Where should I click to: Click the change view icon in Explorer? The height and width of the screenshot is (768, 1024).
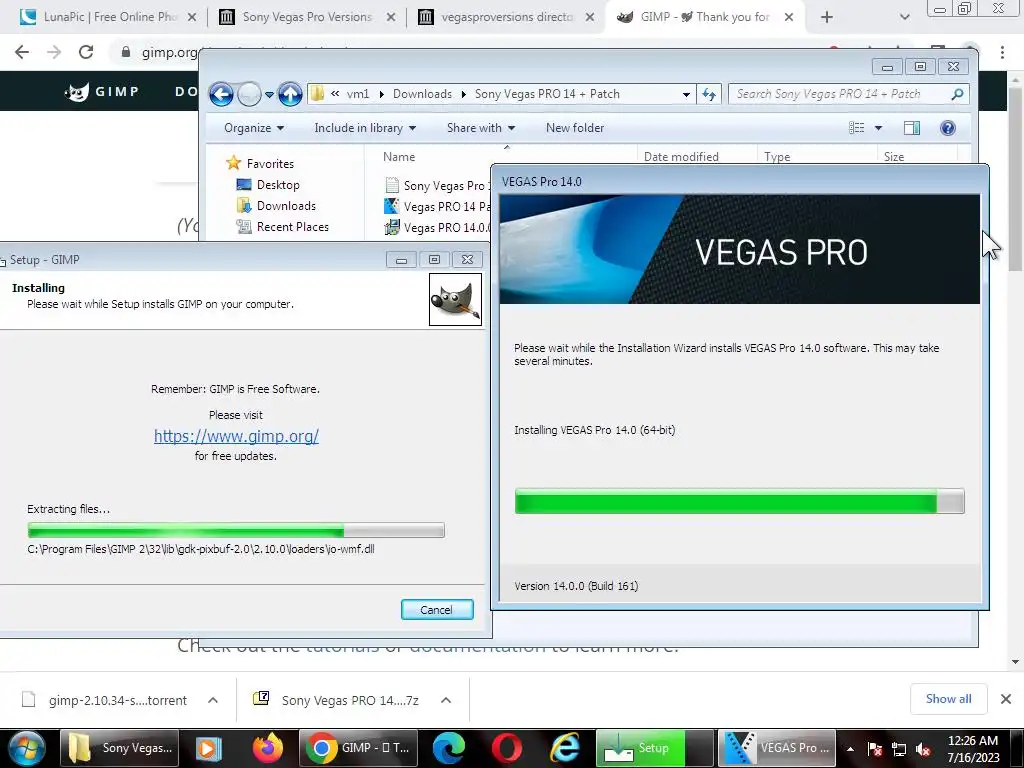point(856,128)
